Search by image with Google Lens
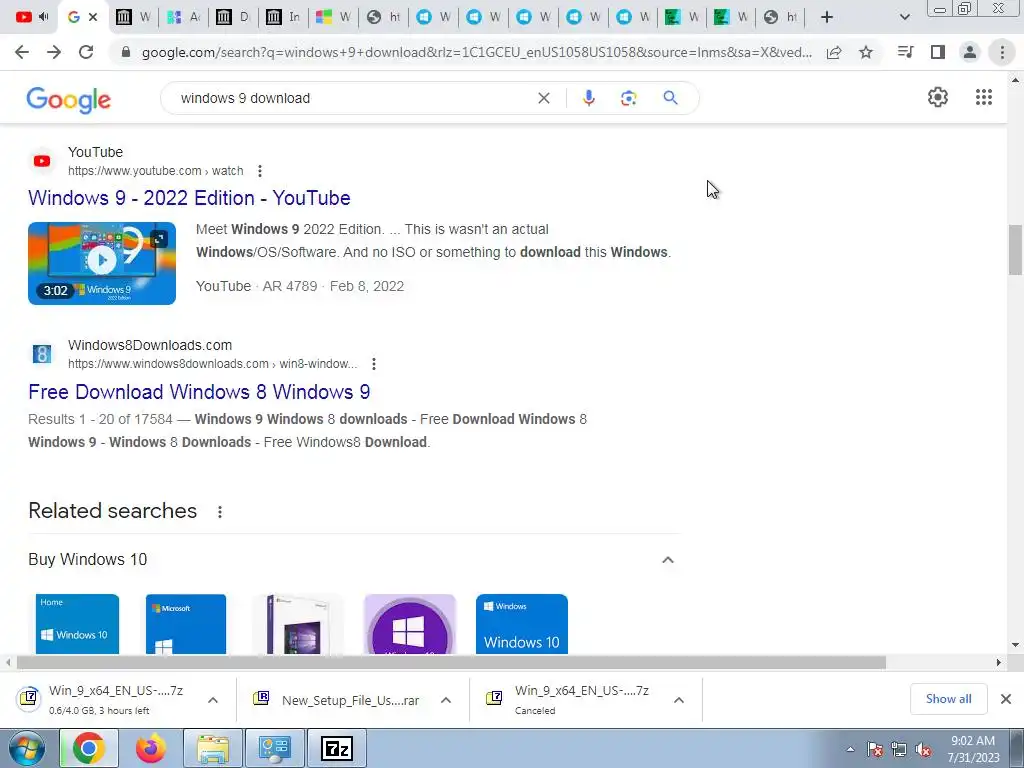 pyautogui.click(x=628, y=98)
